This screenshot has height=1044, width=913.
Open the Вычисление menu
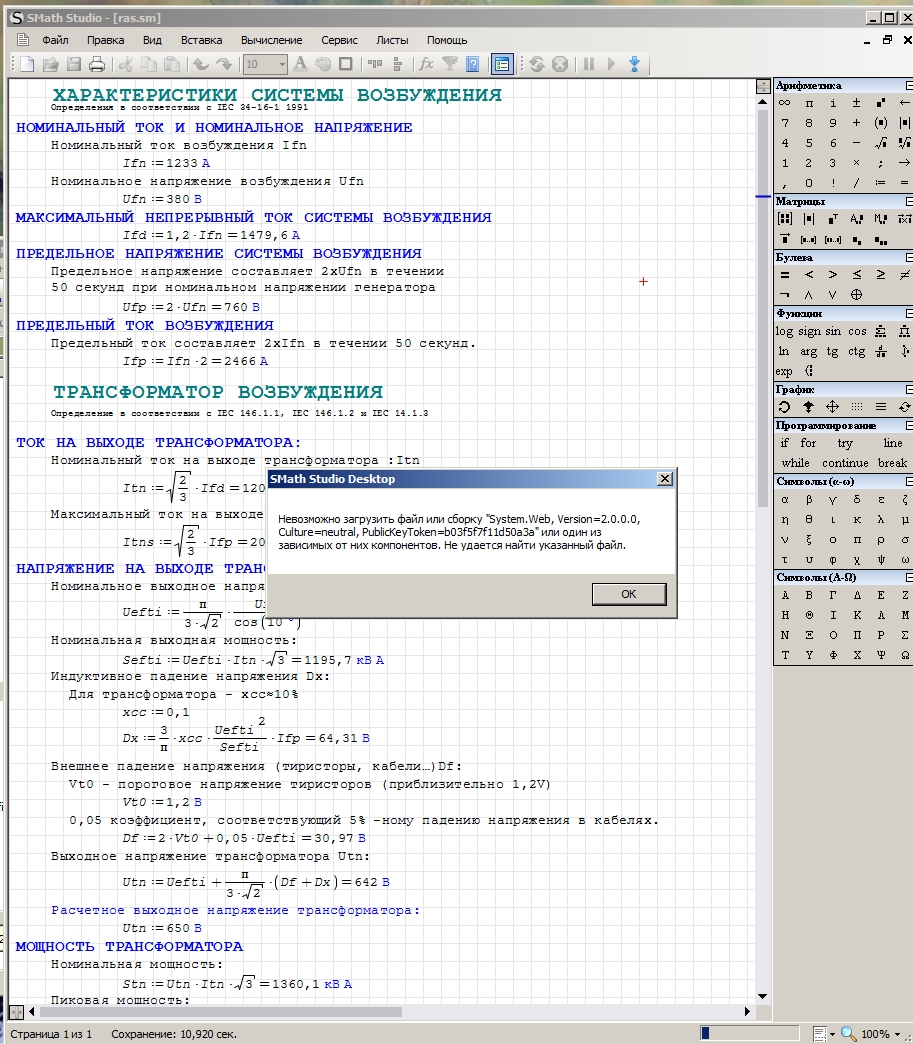coord(271,40)
